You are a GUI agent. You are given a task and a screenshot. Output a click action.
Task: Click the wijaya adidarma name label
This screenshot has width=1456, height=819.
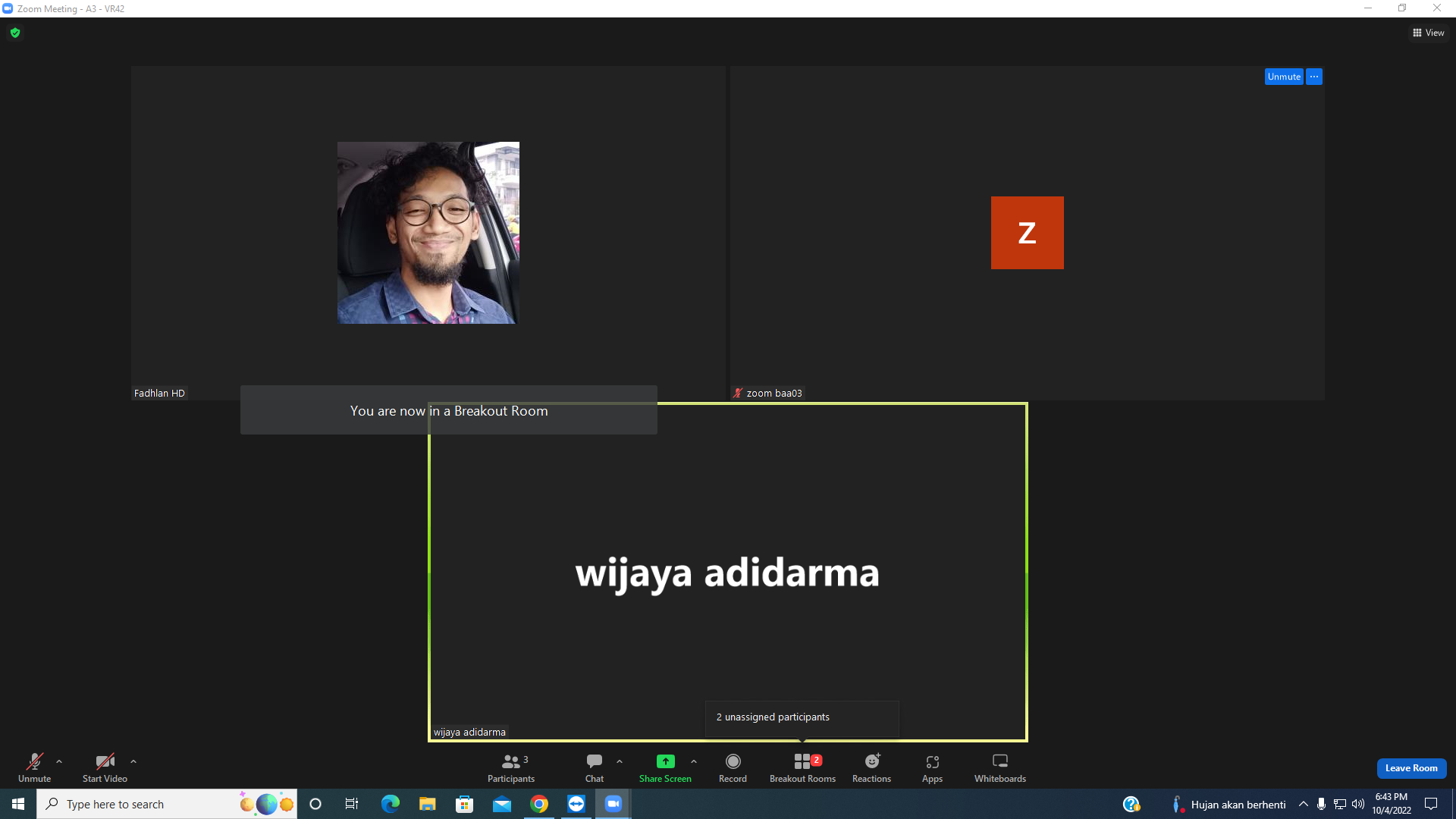pos(469,733)
